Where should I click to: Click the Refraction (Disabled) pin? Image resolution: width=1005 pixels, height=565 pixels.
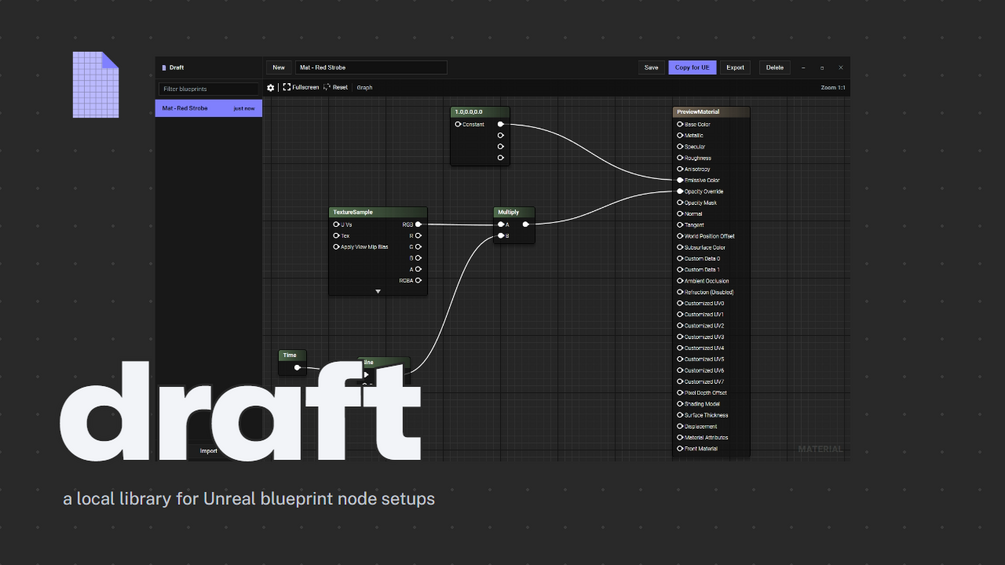point(680,292)
